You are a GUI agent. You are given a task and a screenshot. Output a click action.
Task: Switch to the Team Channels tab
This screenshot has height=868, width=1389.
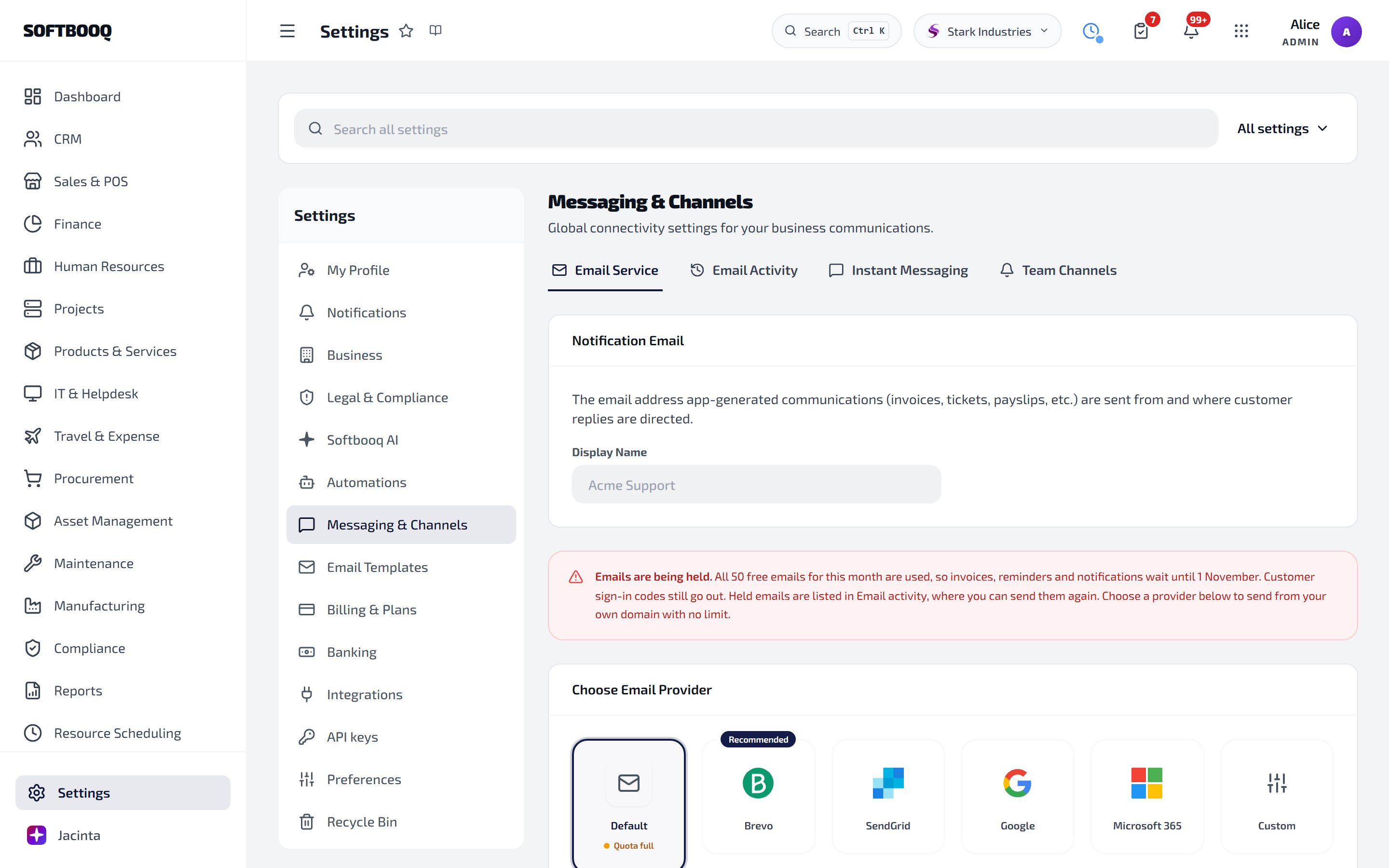click(x=1058, y=271)
